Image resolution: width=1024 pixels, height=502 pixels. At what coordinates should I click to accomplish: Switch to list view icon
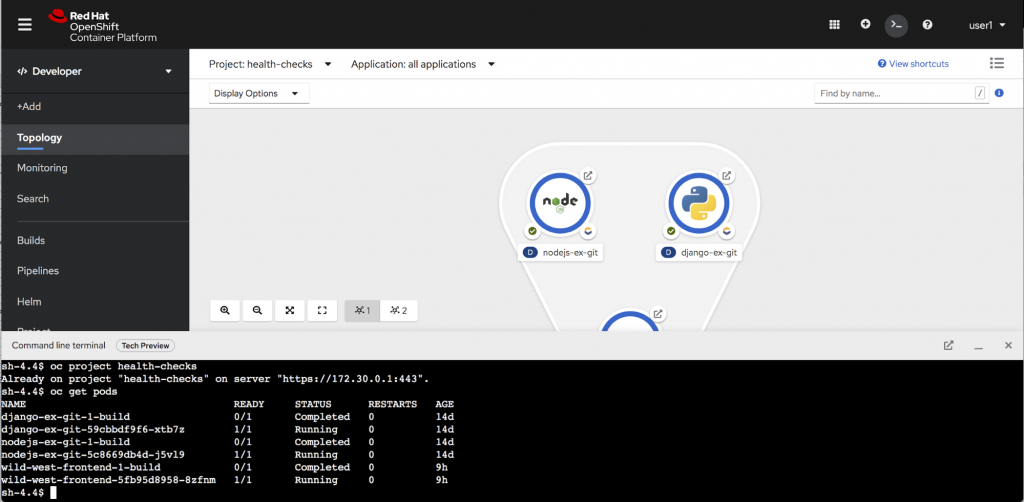(x=996, y=63)
